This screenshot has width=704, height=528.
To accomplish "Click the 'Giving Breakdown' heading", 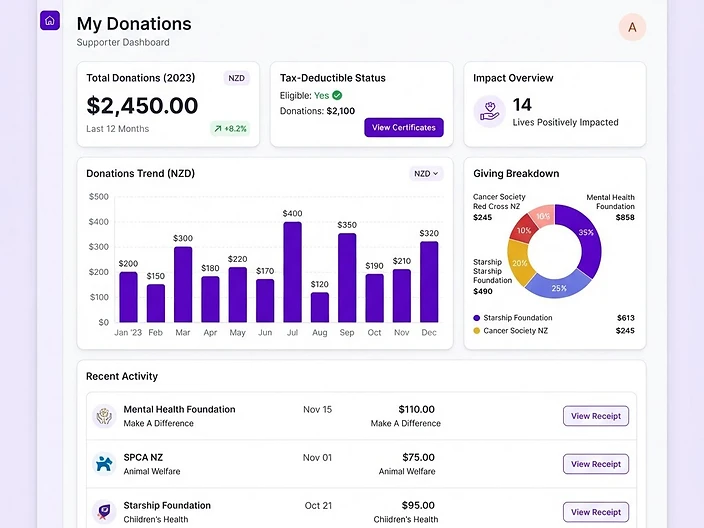I will [516, 174].
